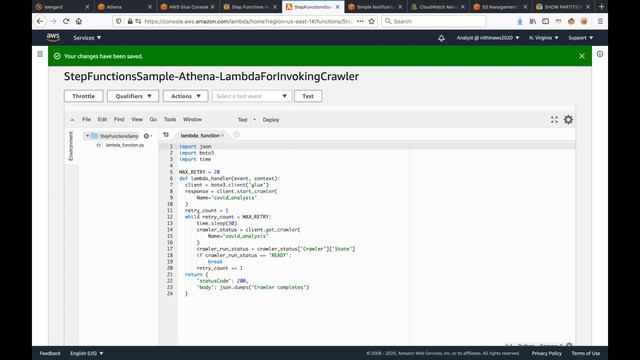This screenshot has width=640, height=360.
Task: Open environment panel settings gear
Action: (x=147, y=136)
